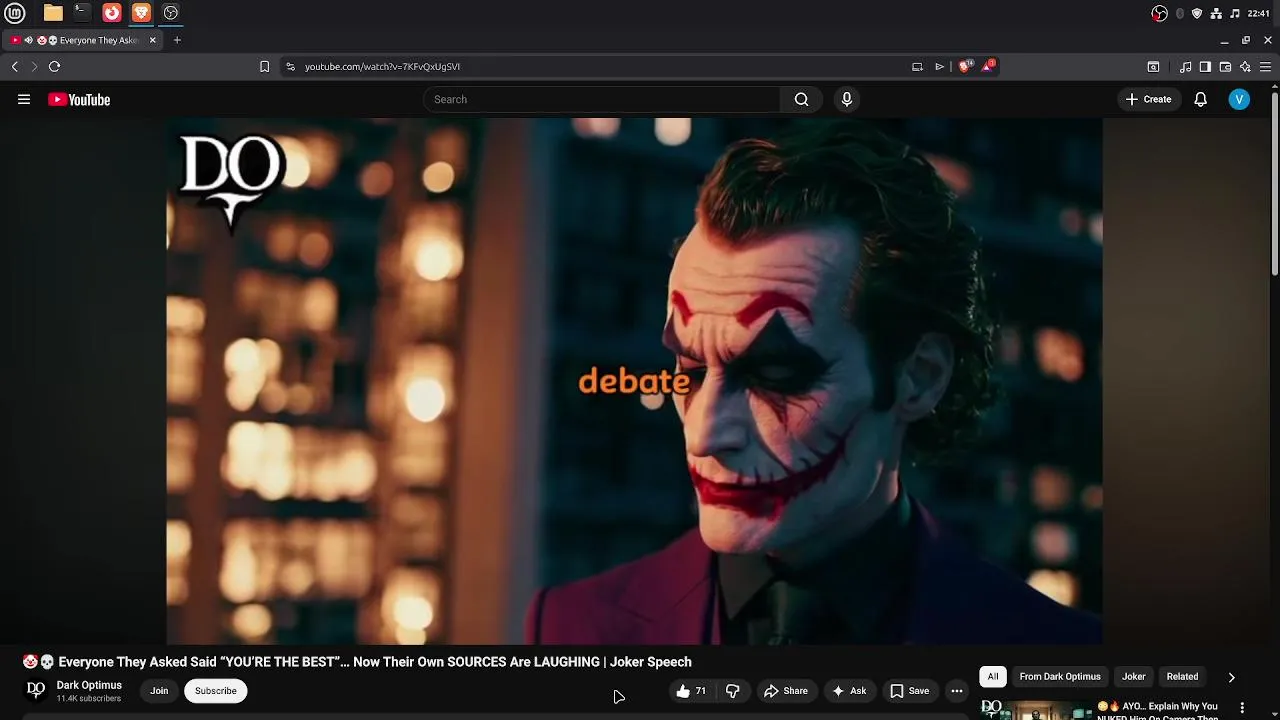The image size is (1280, 720).
Task: Select the Joker filter chip
Action: pos(1133,677)
